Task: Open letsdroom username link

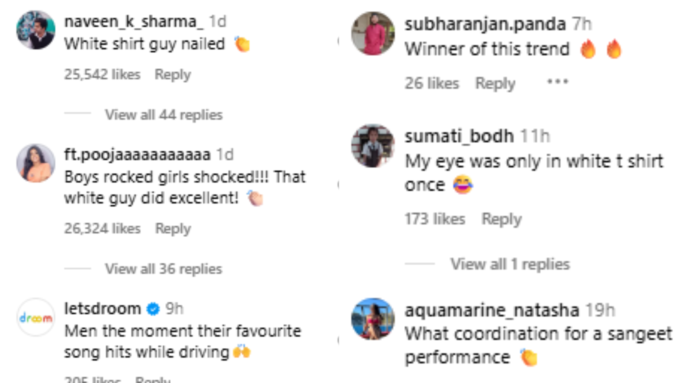Action: [x=103, y=308]
